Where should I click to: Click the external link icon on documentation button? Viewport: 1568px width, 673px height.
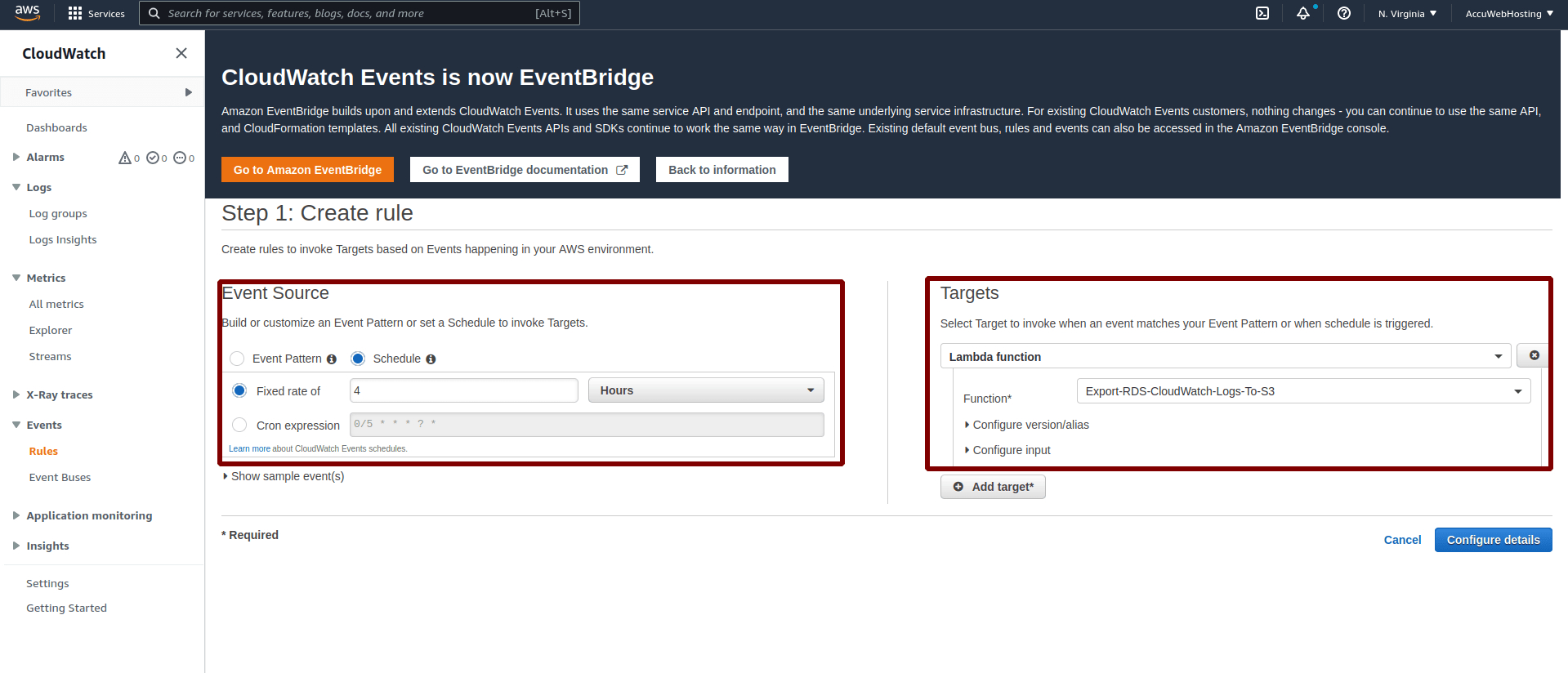click(x=622, y=170)
